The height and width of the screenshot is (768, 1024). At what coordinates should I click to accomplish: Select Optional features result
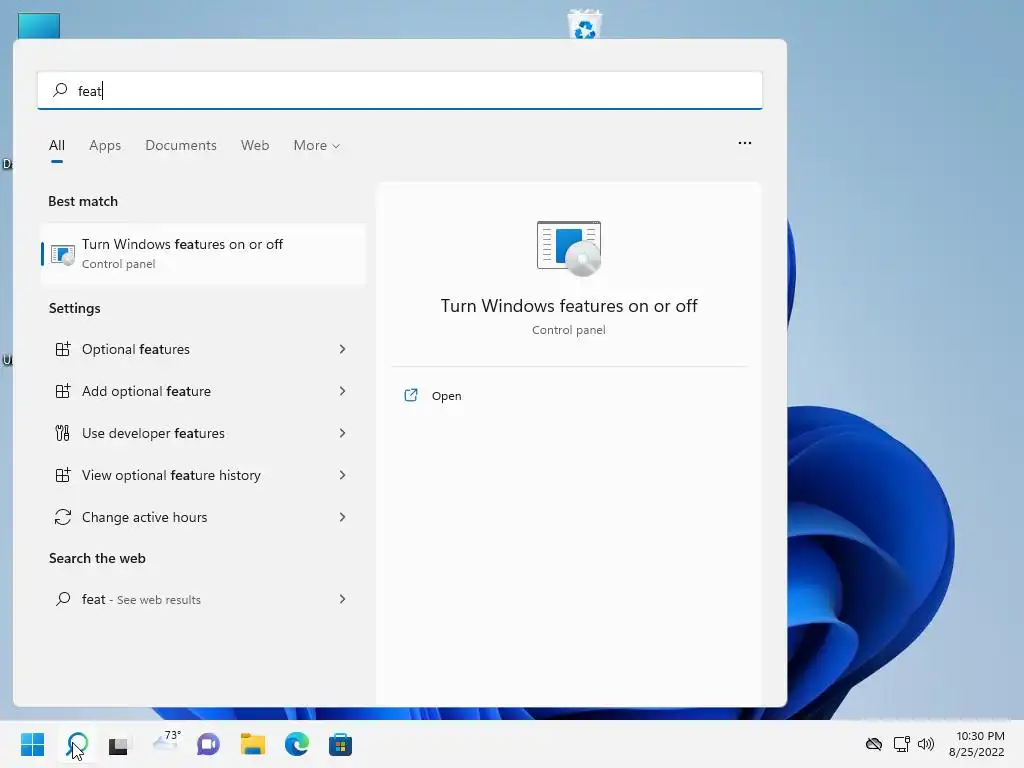click(203, 349)
